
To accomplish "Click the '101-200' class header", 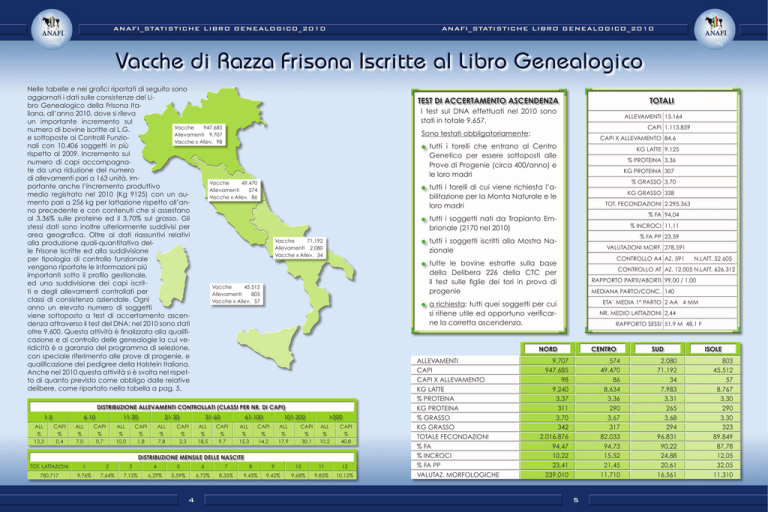I will tap(294, 417).
